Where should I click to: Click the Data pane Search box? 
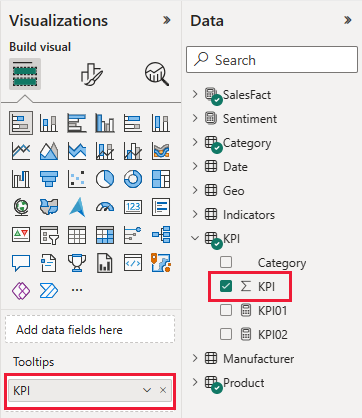(272, 60)
